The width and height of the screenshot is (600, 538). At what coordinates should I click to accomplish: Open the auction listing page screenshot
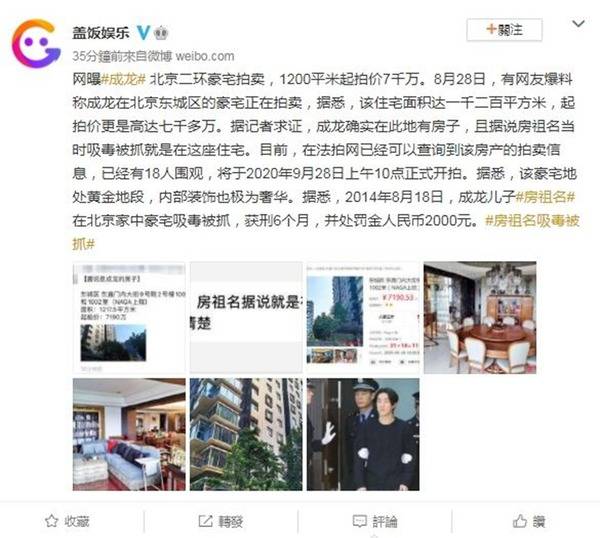click(363, 318)
